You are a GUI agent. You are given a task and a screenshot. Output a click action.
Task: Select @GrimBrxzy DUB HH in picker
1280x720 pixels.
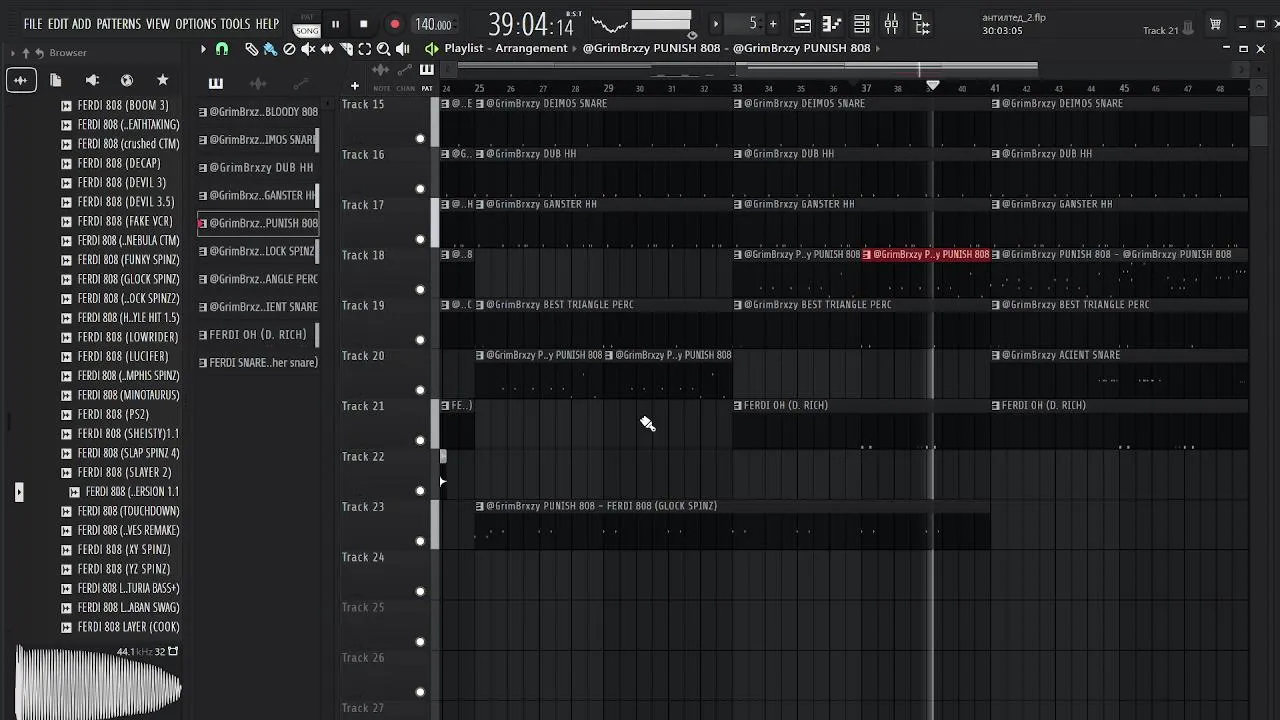pyautogui.click(x=258, y=168)
